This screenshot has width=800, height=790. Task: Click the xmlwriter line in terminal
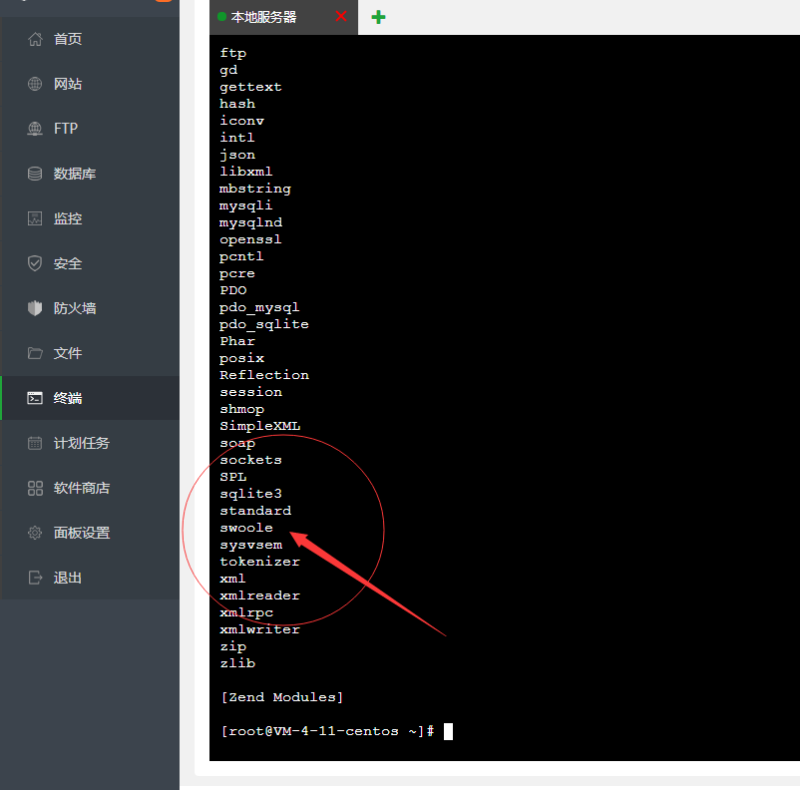(260, 629)
